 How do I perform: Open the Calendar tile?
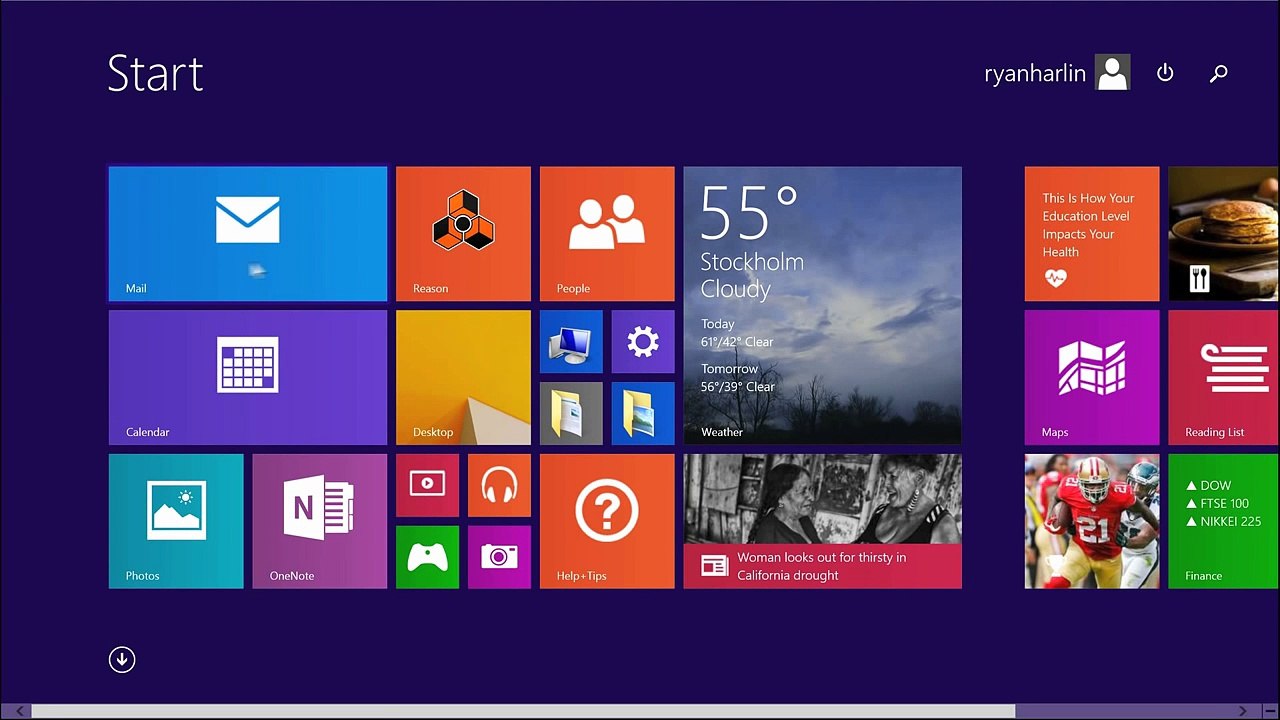click(248, 377)
